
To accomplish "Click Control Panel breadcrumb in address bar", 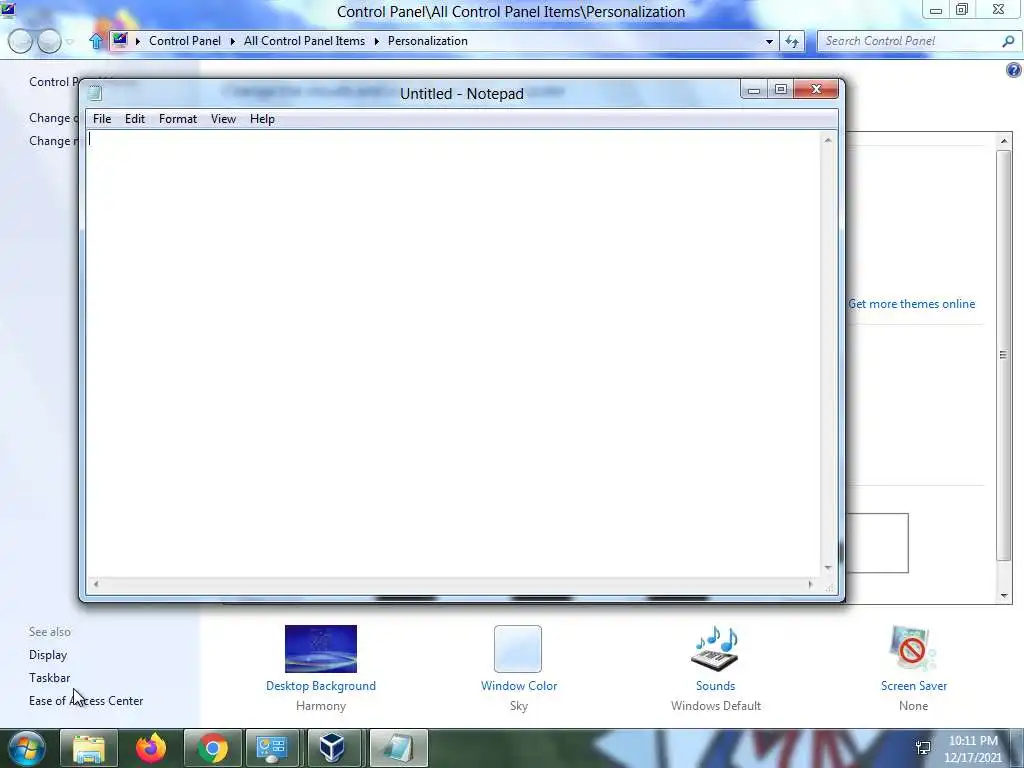I will pos(185,41).
